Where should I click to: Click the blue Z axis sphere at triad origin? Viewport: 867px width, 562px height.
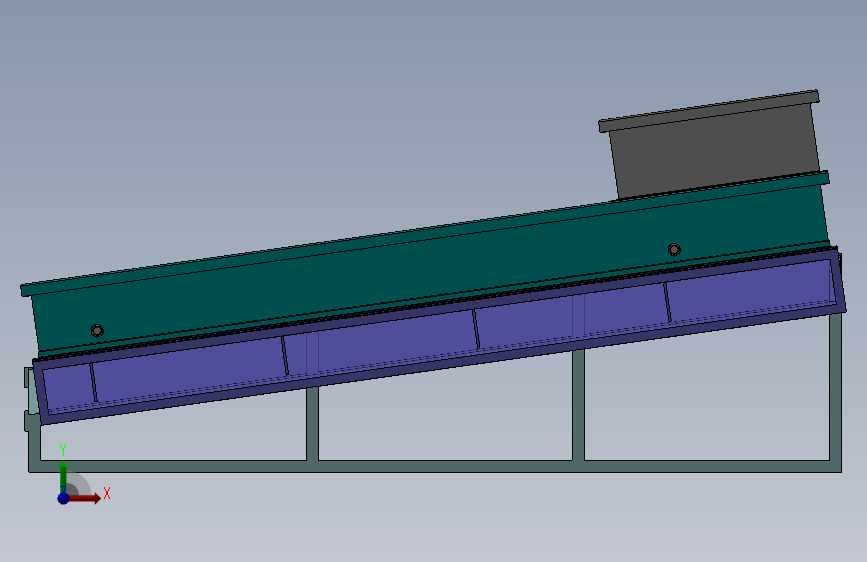click(x=63, y=498)
